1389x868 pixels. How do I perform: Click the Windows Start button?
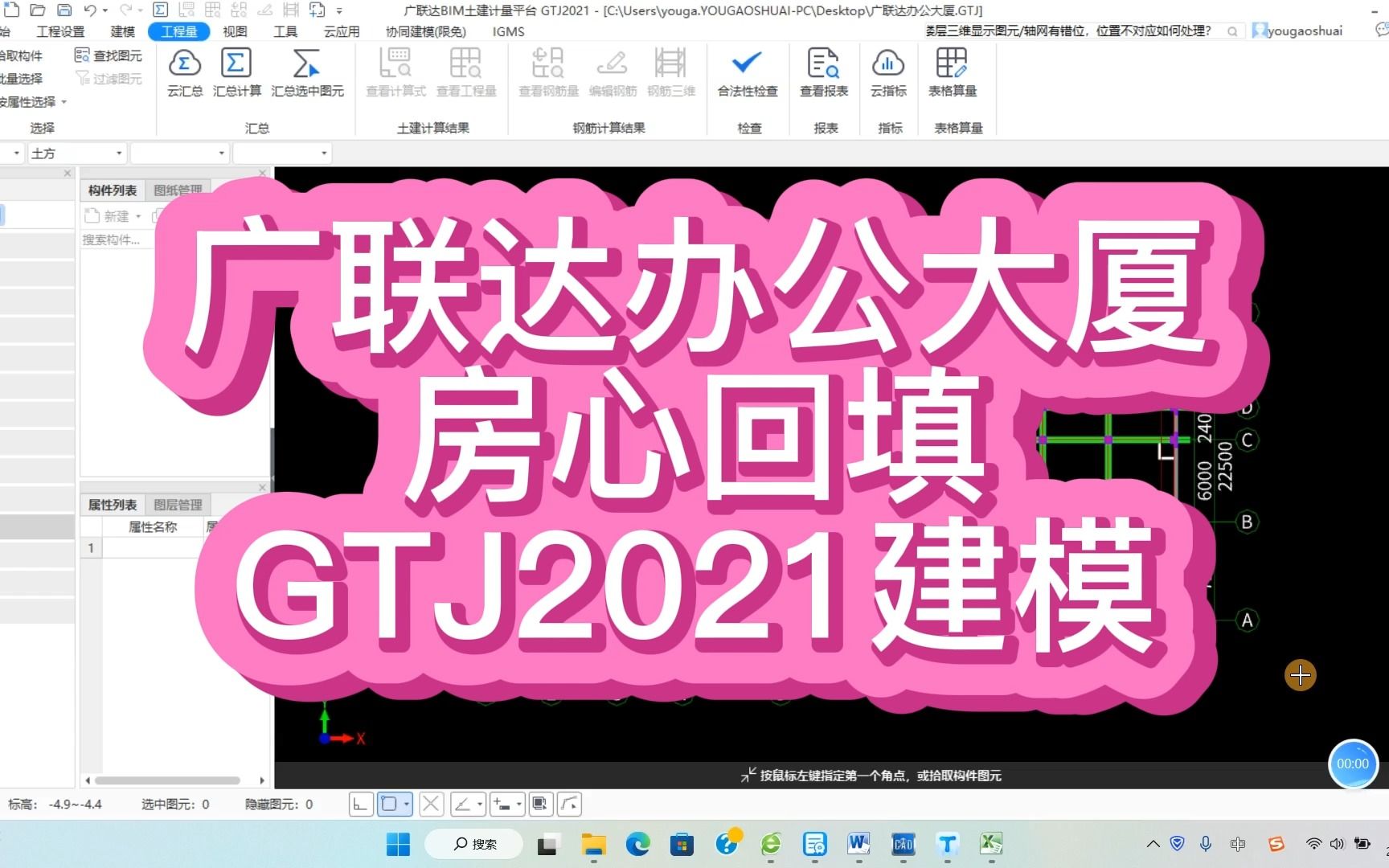[x=398, y=844]
